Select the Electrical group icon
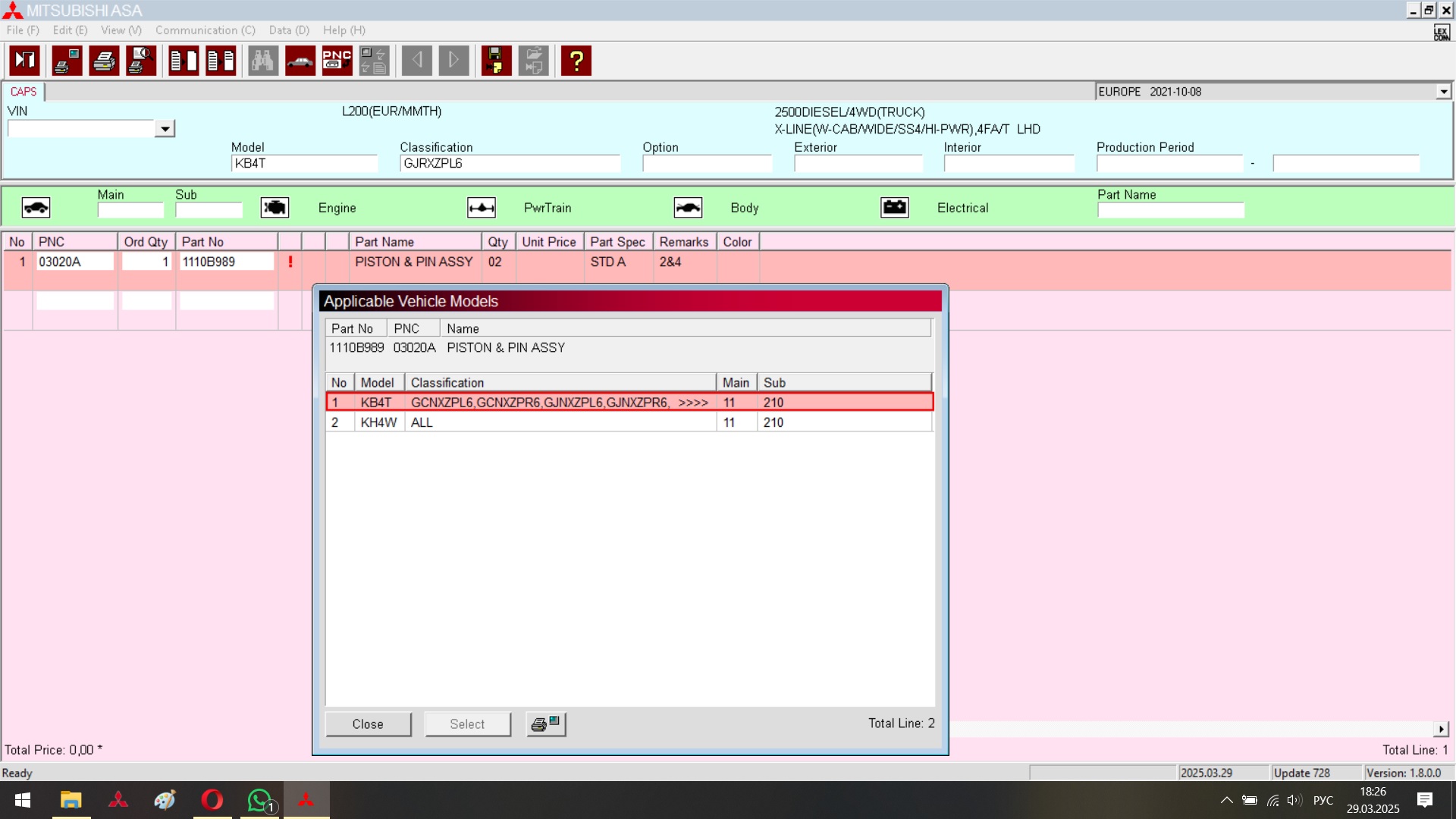This screenshot has height=819, width=1456. coord(895,208)
